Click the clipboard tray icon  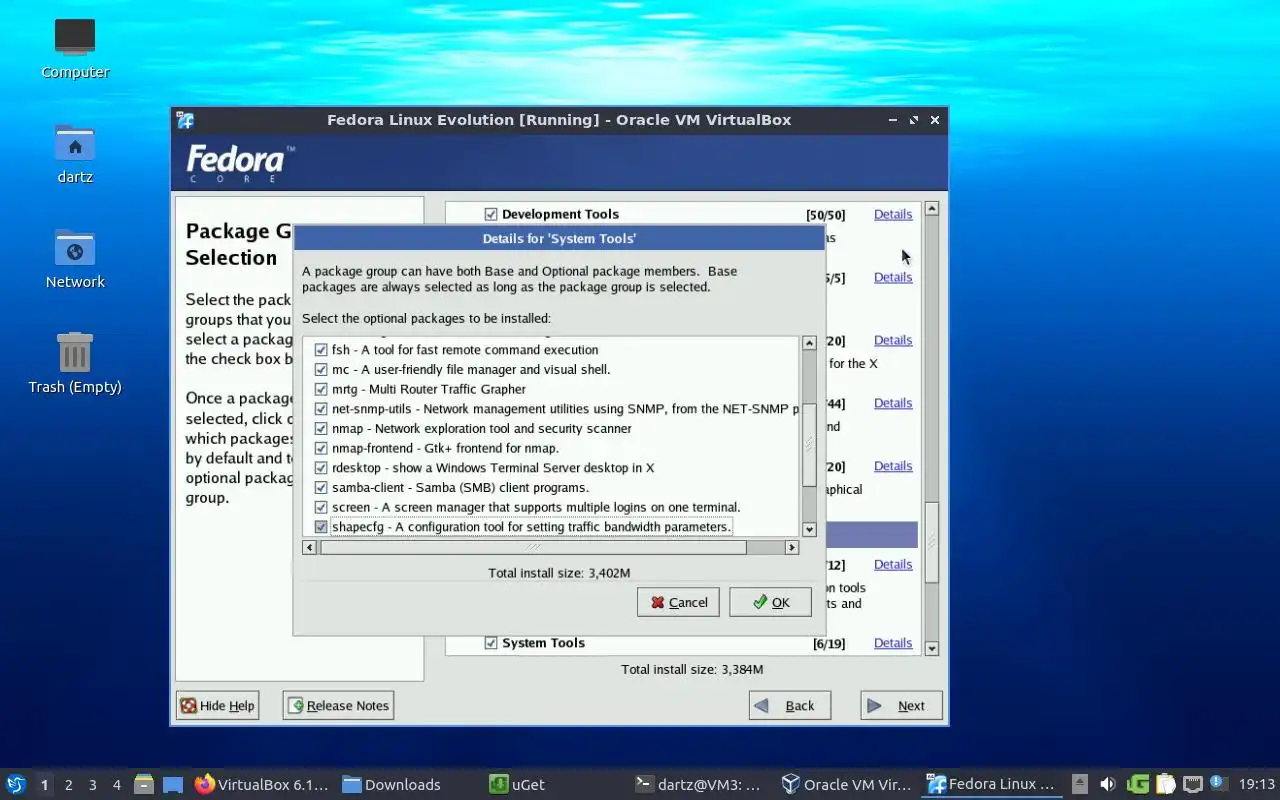click(1165, 785)
